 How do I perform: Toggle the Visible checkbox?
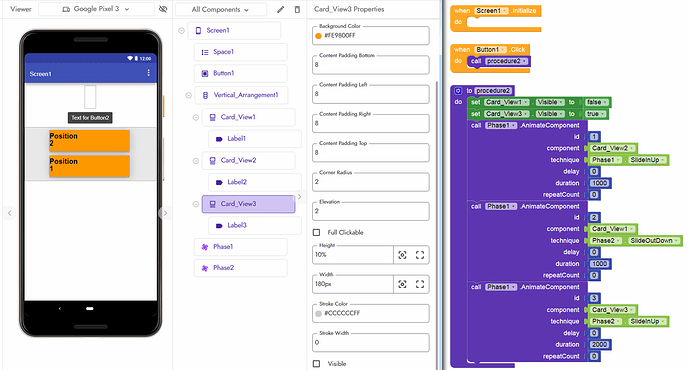click(x=316, y=363)
